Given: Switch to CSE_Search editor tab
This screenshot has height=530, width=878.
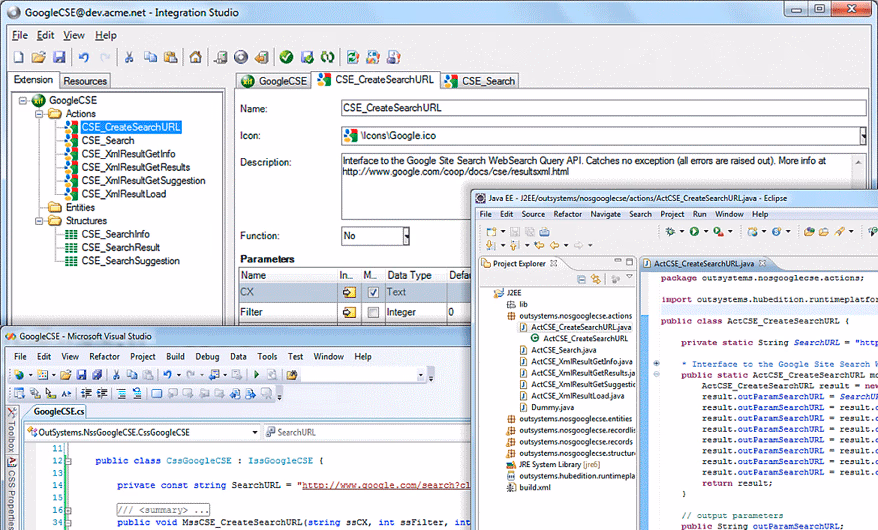Looking at the screenshot, I should click(x=479, y=81).
